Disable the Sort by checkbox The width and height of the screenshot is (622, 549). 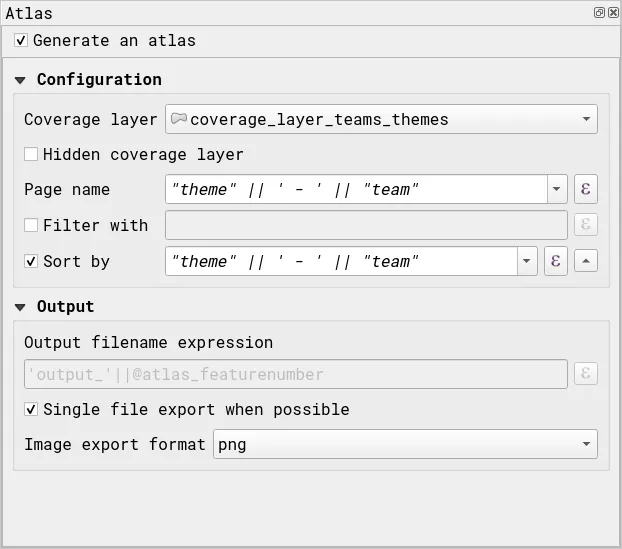coord(31,261)
